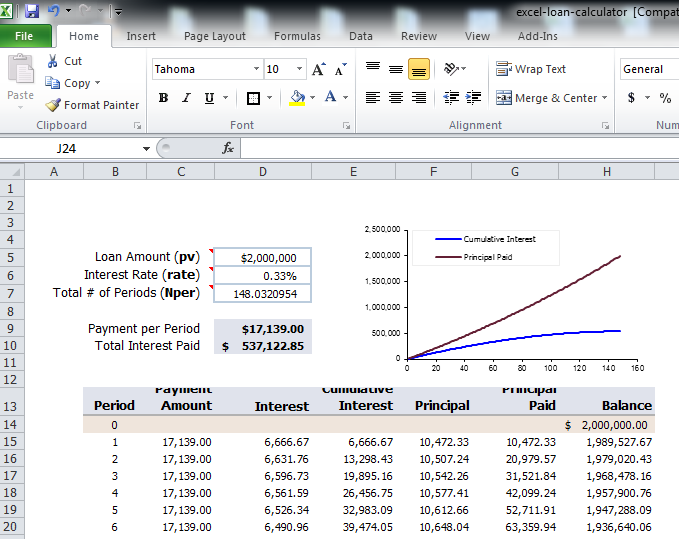Switch to the Page Layout tab

[x=215, y=36]
